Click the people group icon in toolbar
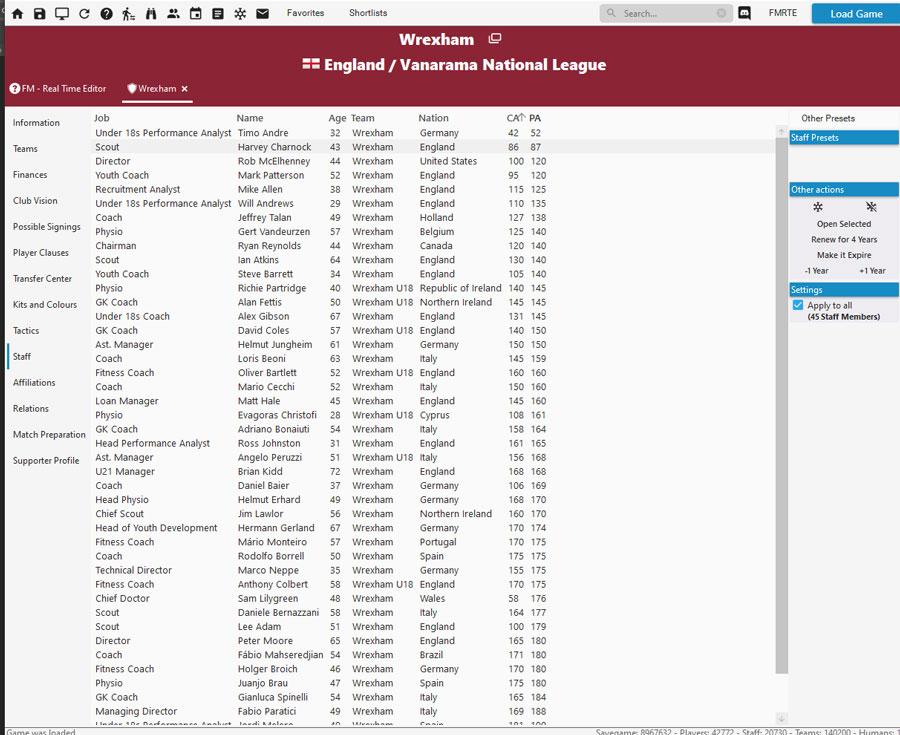 (x=173, y=13)
